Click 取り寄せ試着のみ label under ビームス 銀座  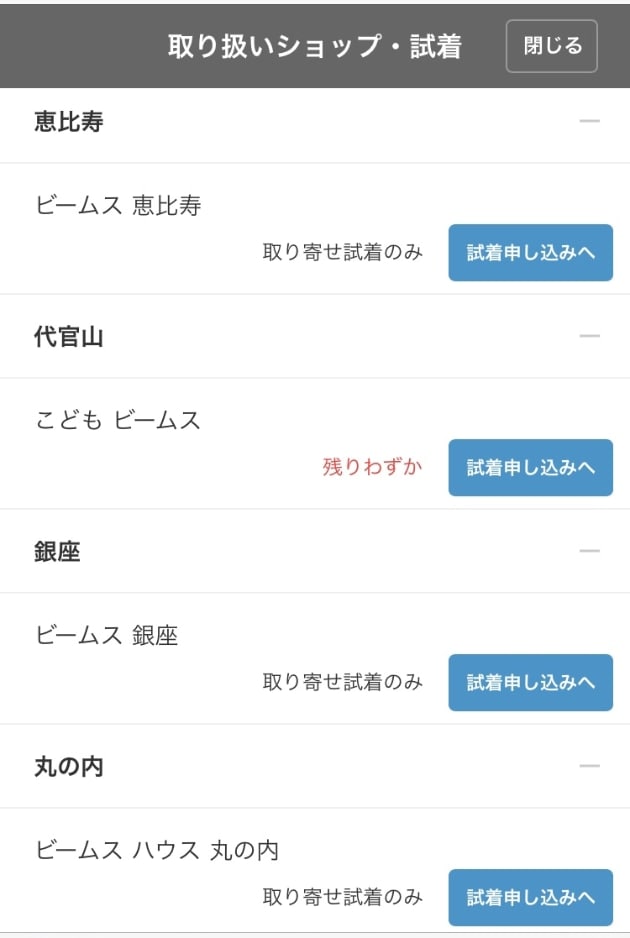click(x=343, y=681)
